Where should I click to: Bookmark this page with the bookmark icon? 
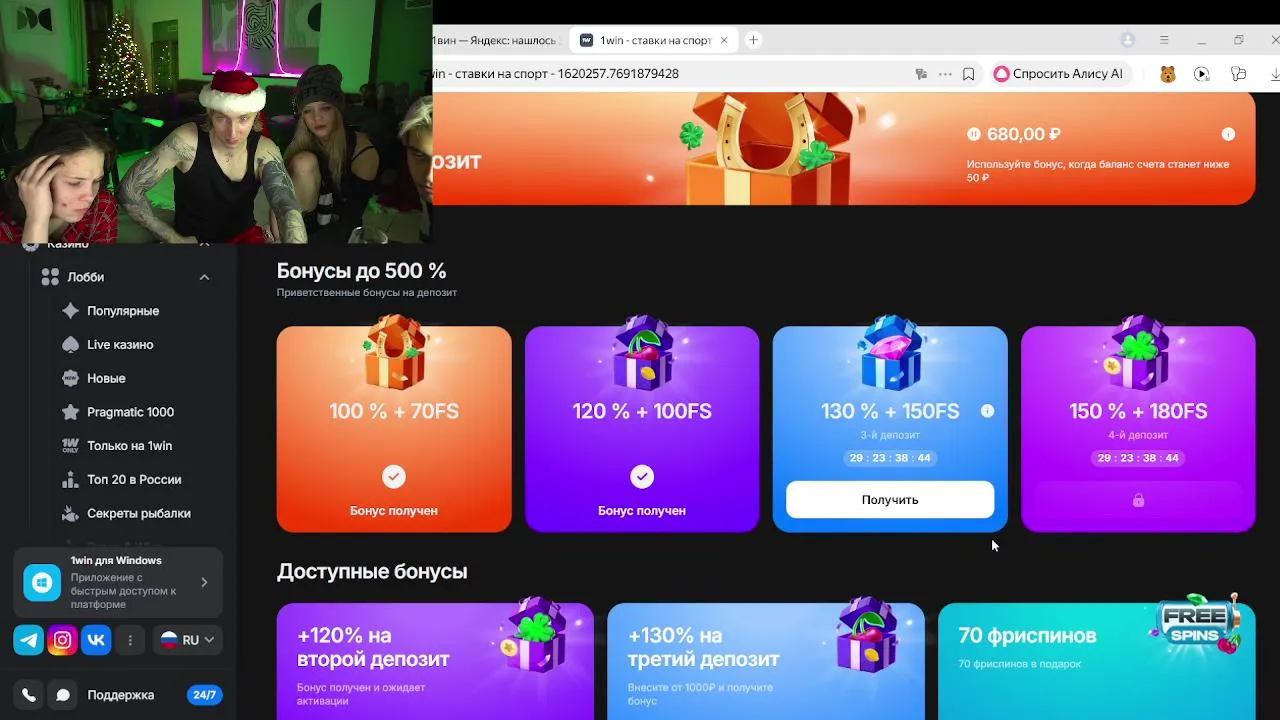(968, 74)
